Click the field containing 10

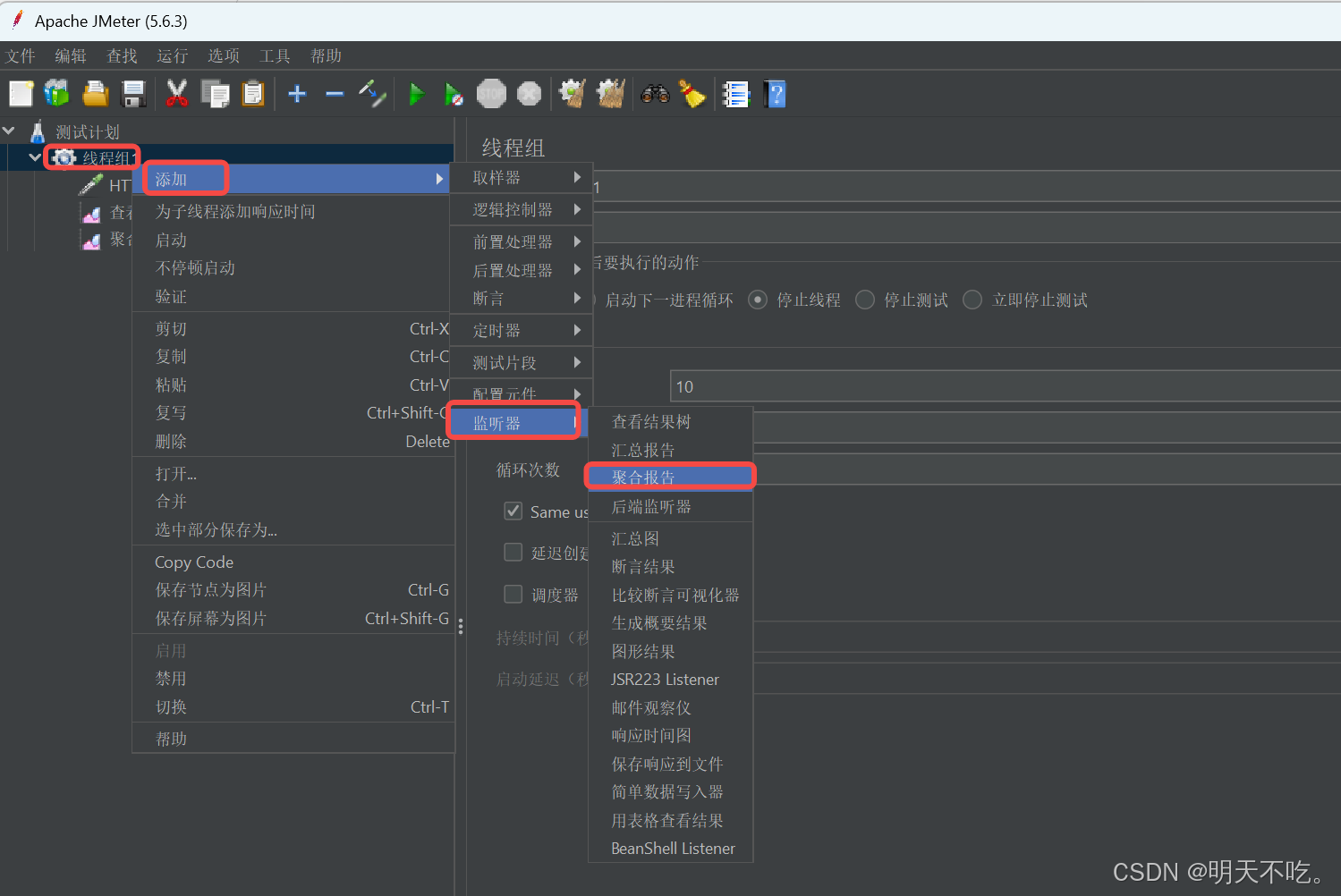1005,386
